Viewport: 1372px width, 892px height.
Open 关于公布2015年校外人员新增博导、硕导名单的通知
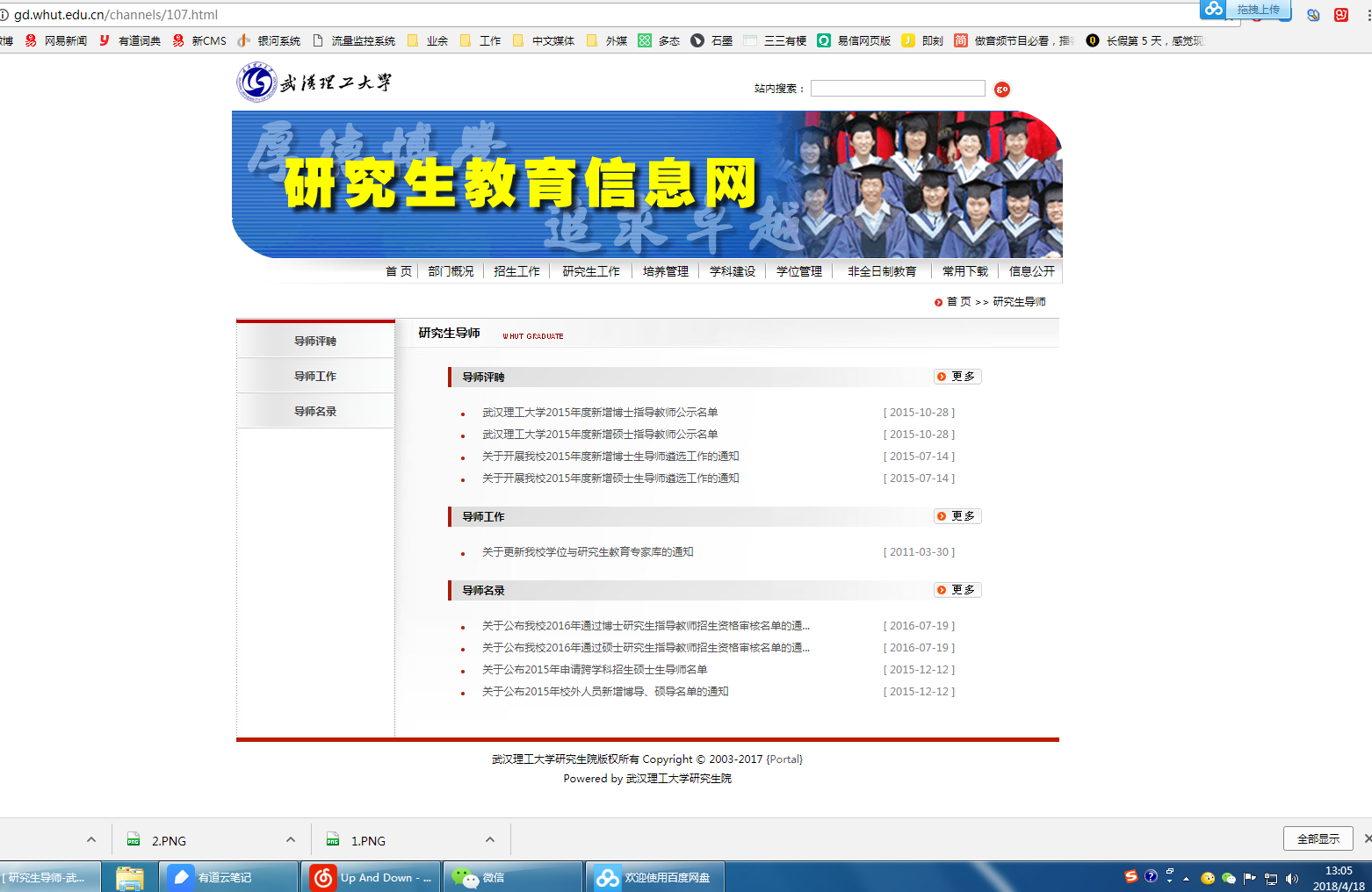coord(605,692)
